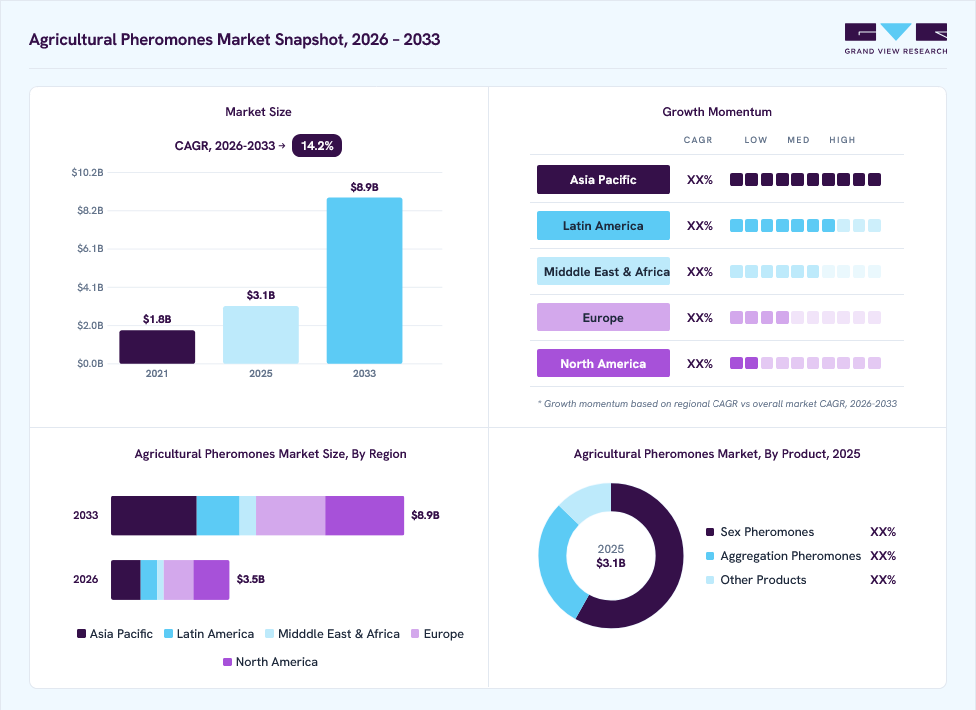
Task: Click the 14.2% CAGR badge
Action: [x=317, y=146]
